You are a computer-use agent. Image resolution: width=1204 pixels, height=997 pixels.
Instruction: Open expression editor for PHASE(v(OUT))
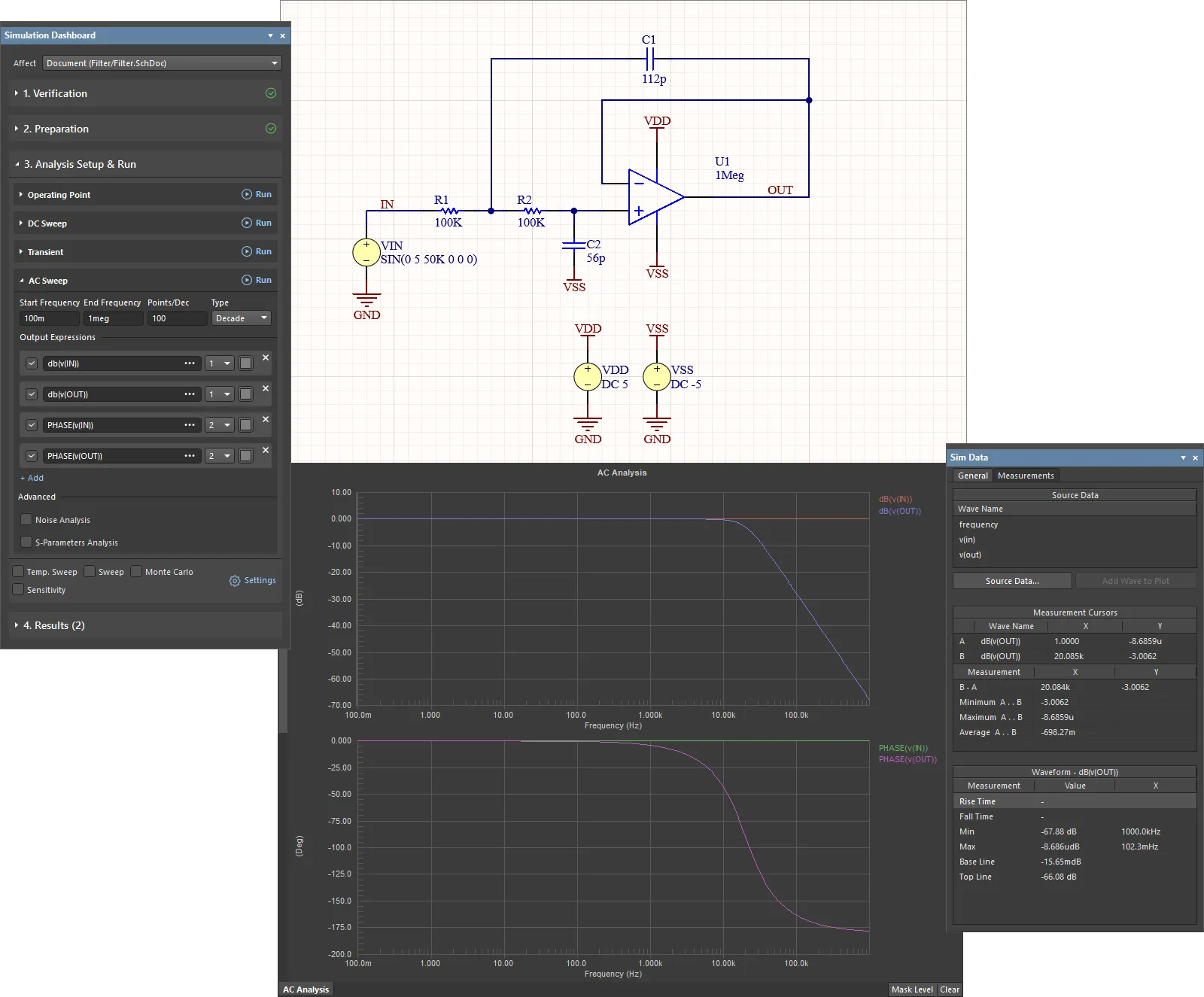pos(190,456)
